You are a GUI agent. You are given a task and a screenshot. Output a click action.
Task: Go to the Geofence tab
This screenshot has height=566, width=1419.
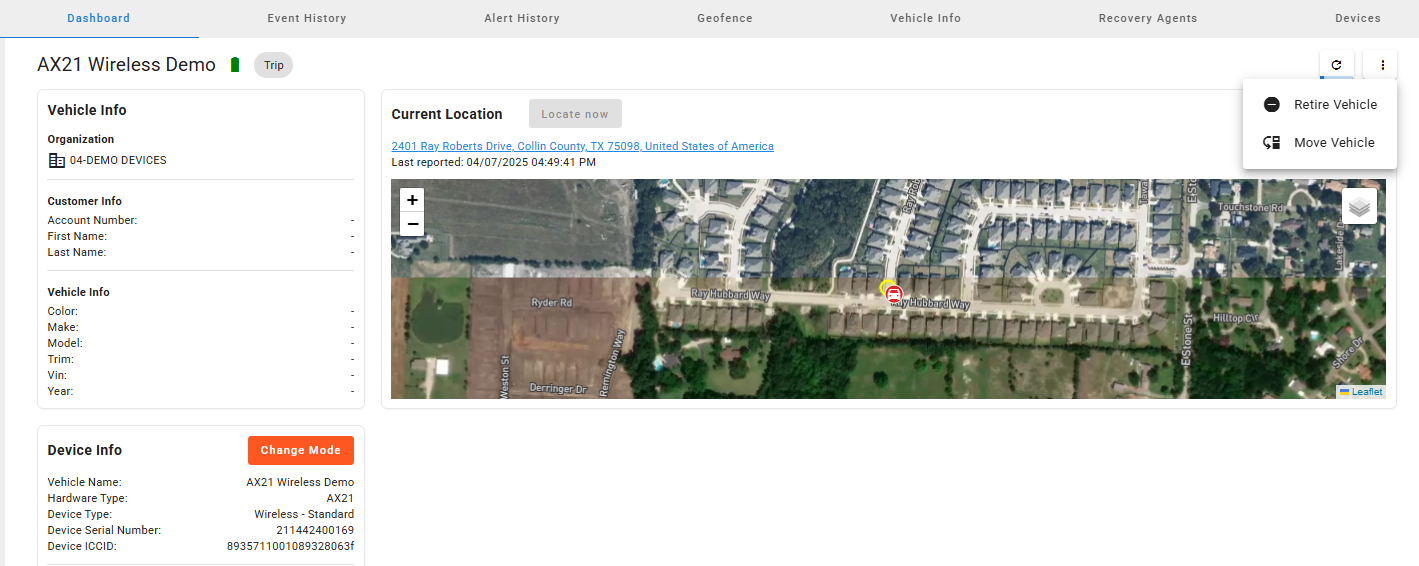[725, 18]
